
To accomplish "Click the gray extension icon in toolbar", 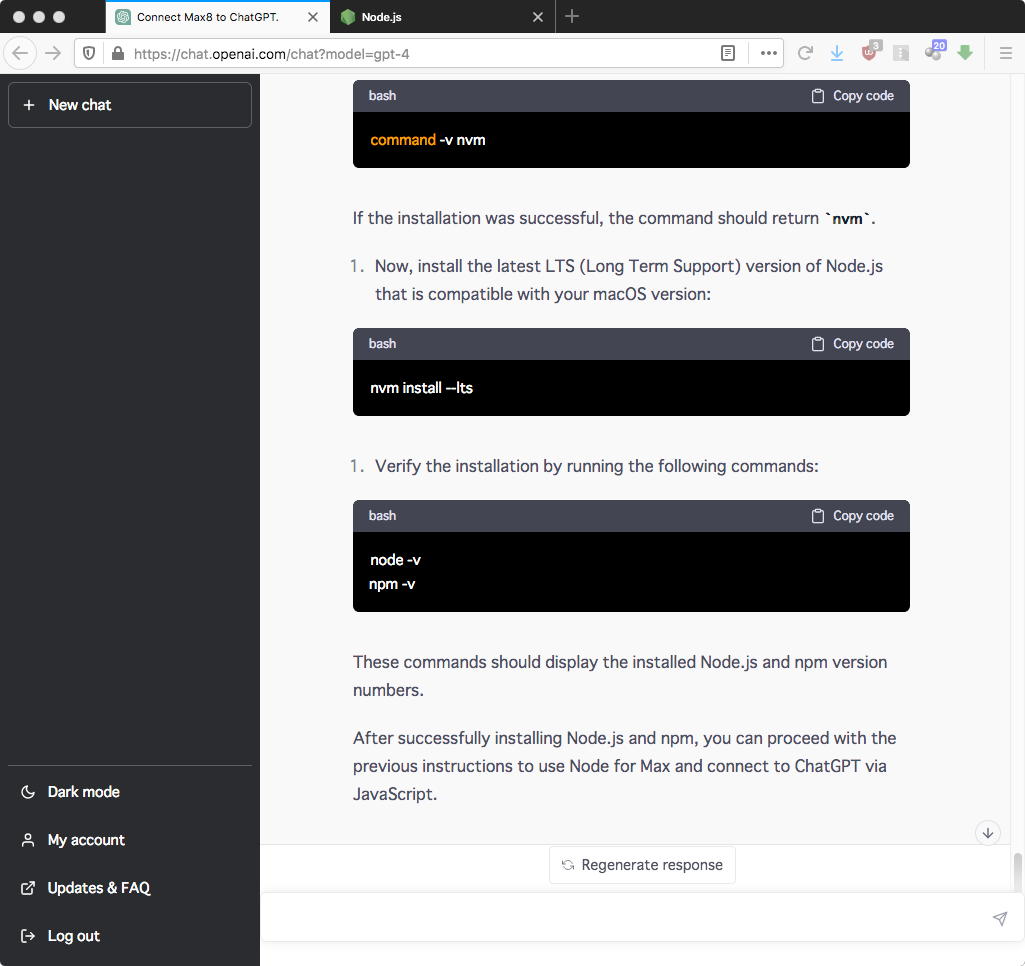I will 901,53.
